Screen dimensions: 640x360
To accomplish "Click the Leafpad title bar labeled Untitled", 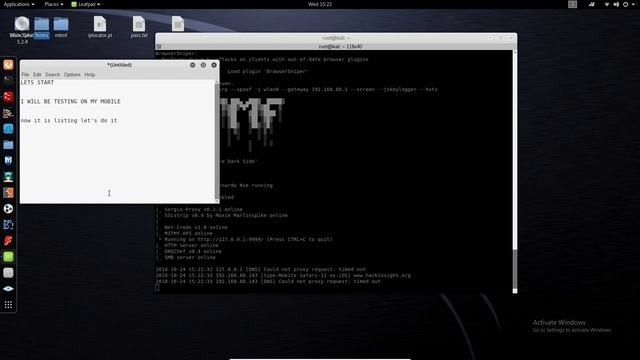I will point(119,65).
